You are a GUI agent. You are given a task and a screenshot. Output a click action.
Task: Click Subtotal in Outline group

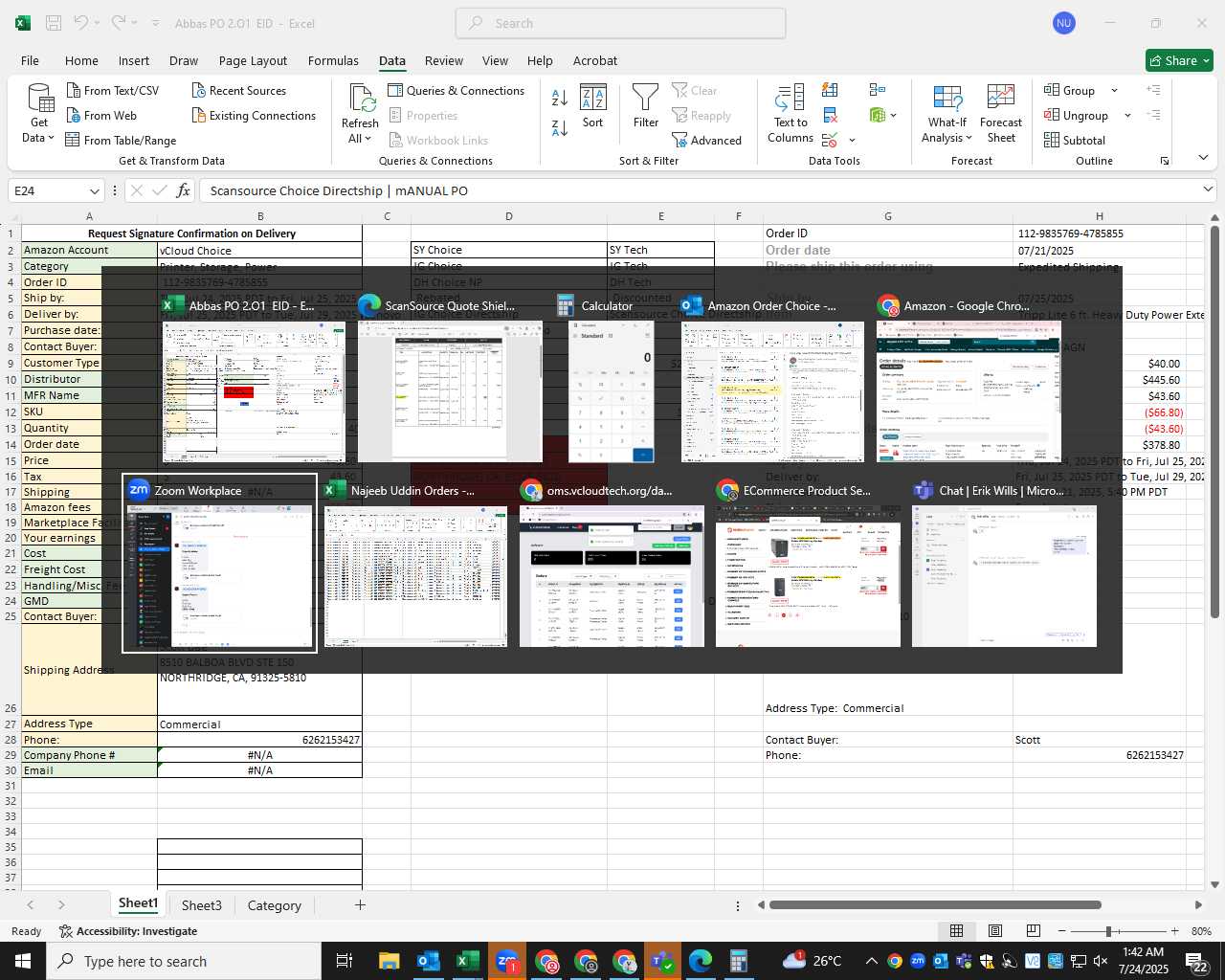1074,140
